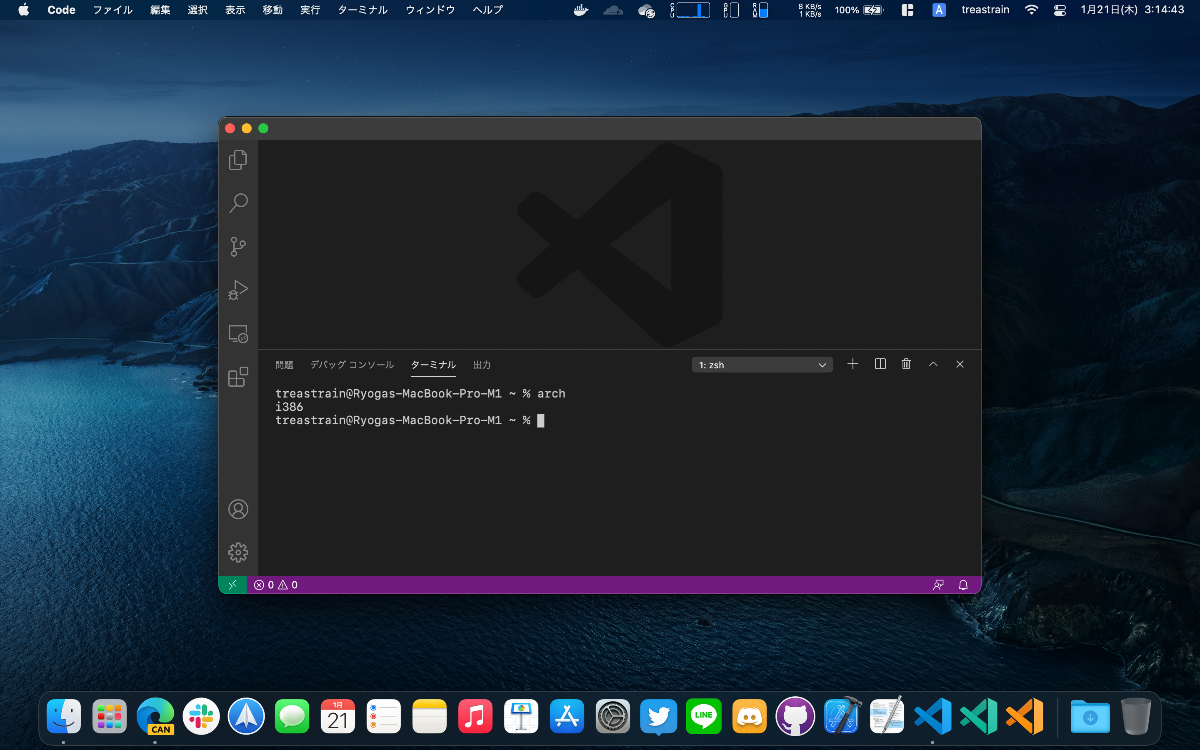Open the Manage gear menu
This screenshot has width=1200, height=750.
click(x=238, y=552)
